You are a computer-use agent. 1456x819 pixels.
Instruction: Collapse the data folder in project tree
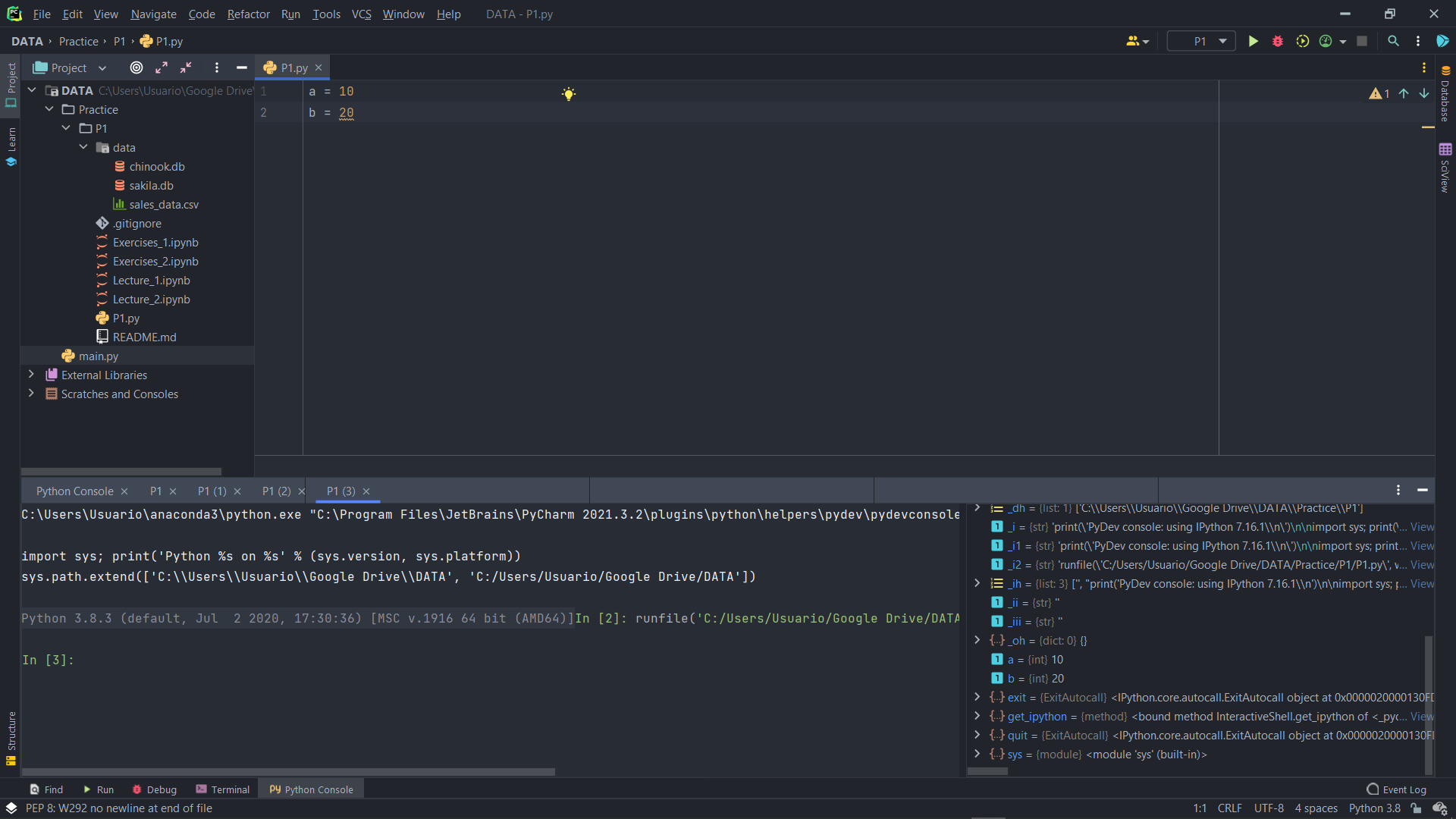(83, 148)
